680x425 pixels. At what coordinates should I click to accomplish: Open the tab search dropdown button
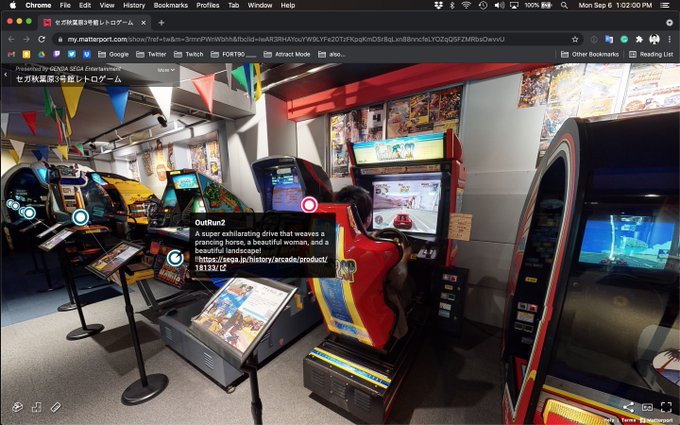(x=669, y=23)
